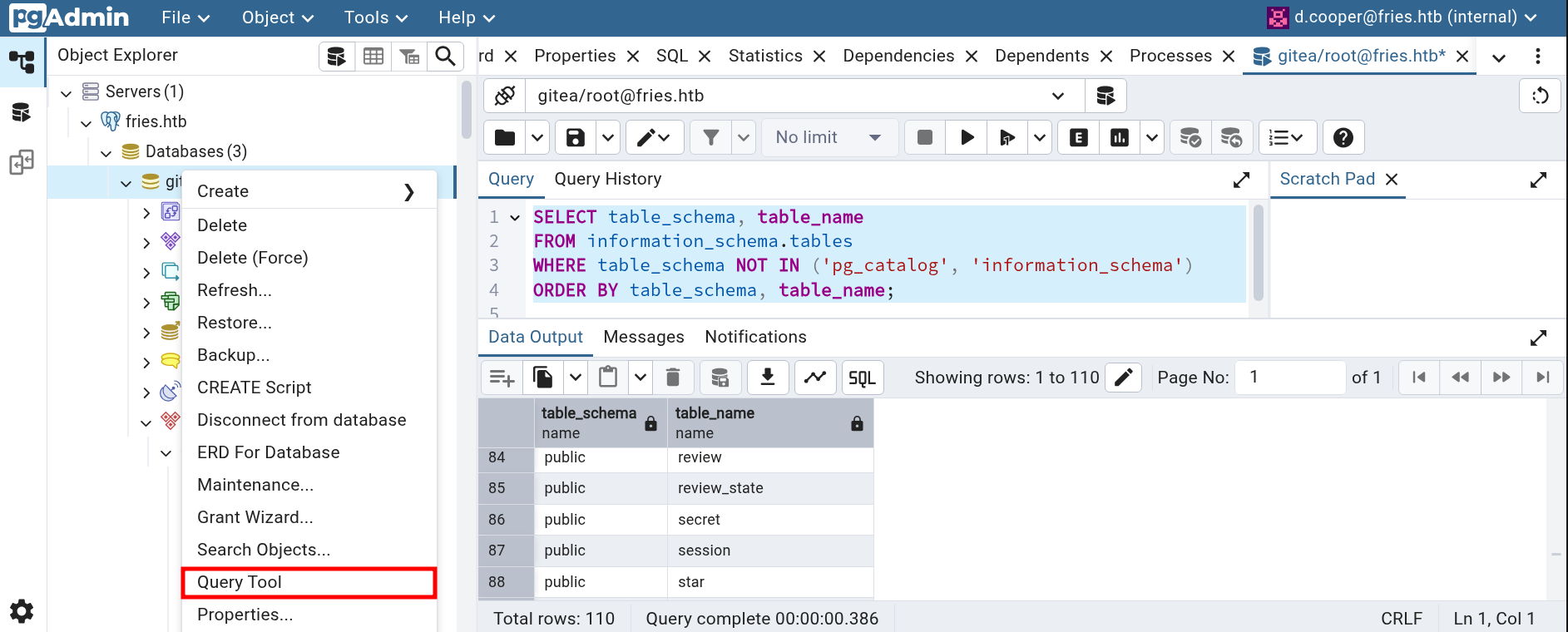This screenshot has height=632, width=1568.
Task: Click the SQL button in Data Output toolbar
Action: tap(862, 378)
